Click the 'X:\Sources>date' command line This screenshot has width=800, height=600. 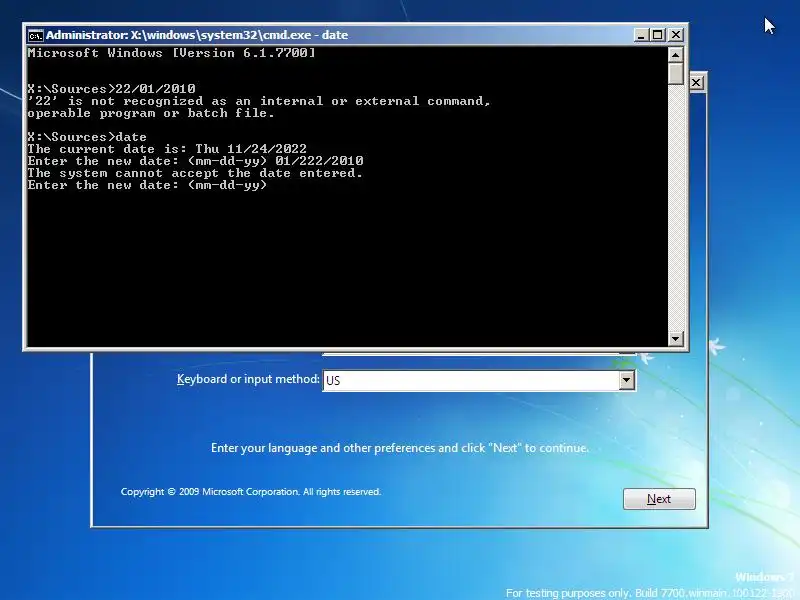(87, 137)
